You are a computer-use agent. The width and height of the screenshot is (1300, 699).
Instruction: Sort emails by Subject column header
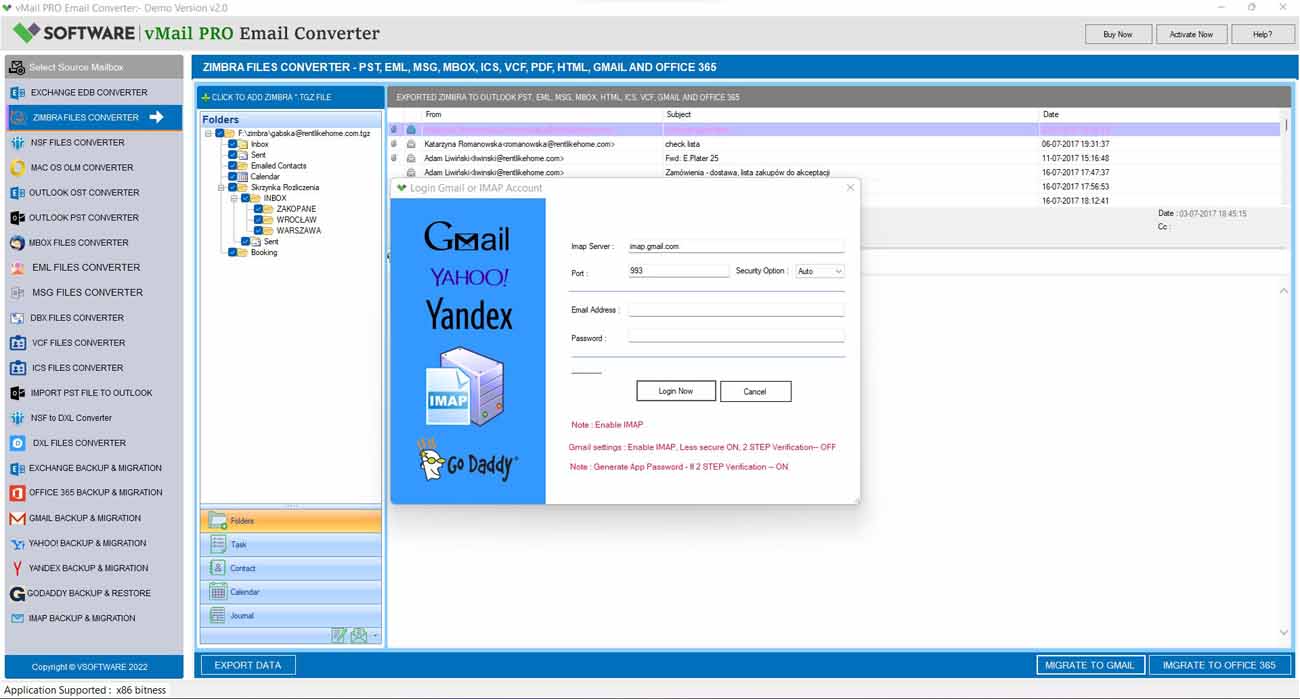pyautogui.click(x=678, y=114)
